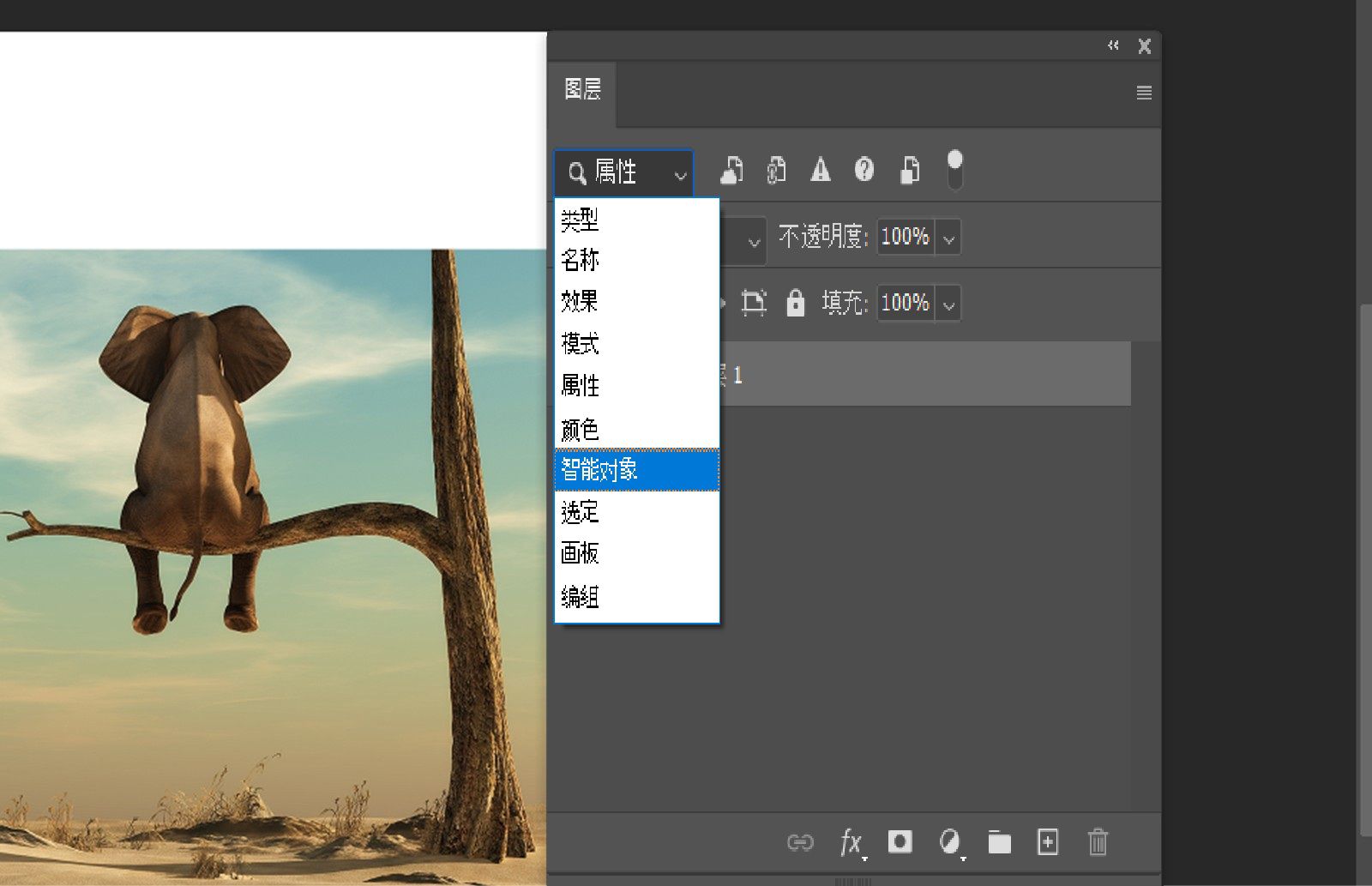Toggle layer filtering on/off switch
This screenshot has width=1372, height=886.
(x=954, y=171)
